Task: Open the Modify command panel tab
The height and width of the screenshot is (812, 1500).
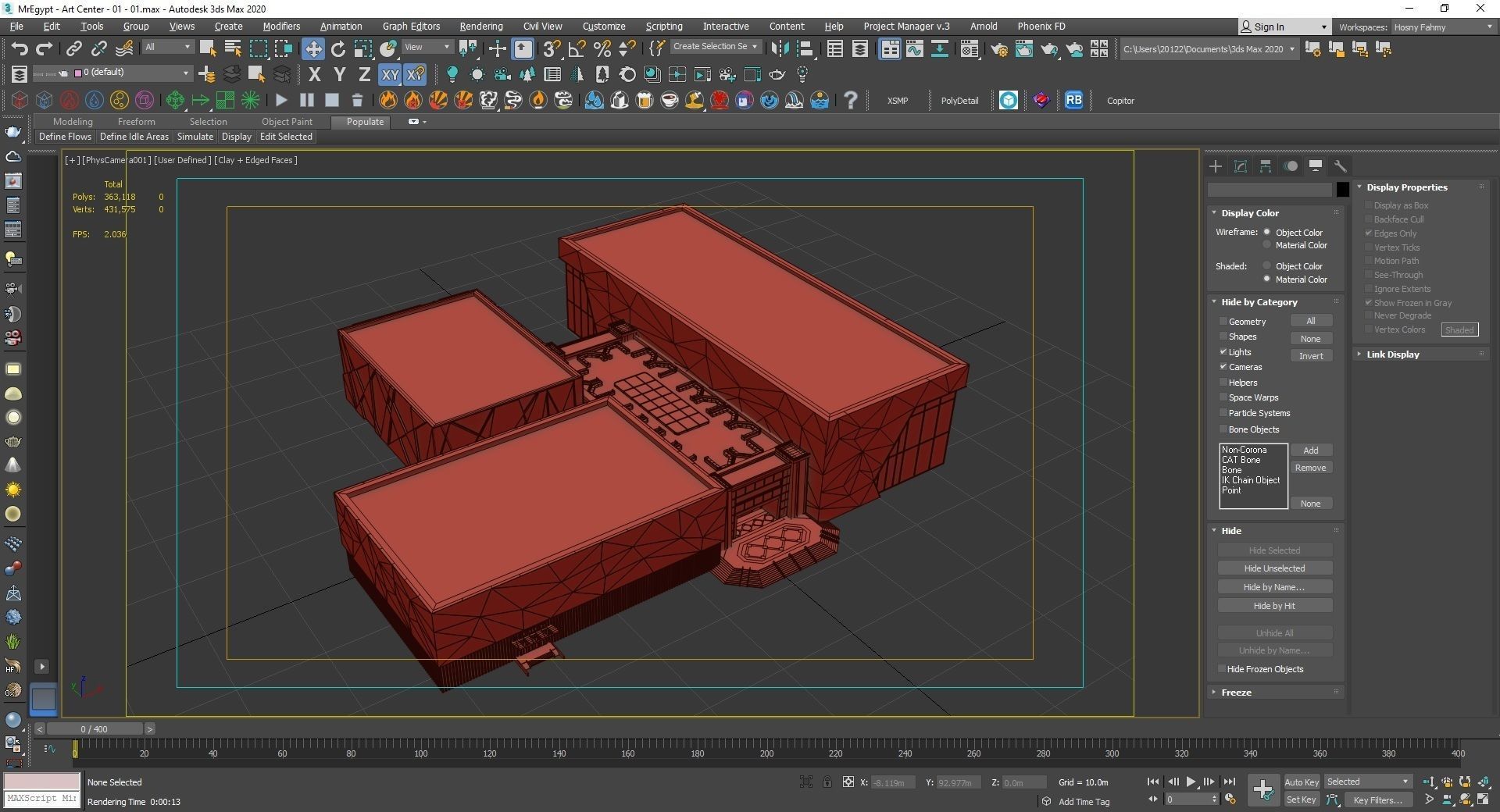Action: tap(1241, 166)
